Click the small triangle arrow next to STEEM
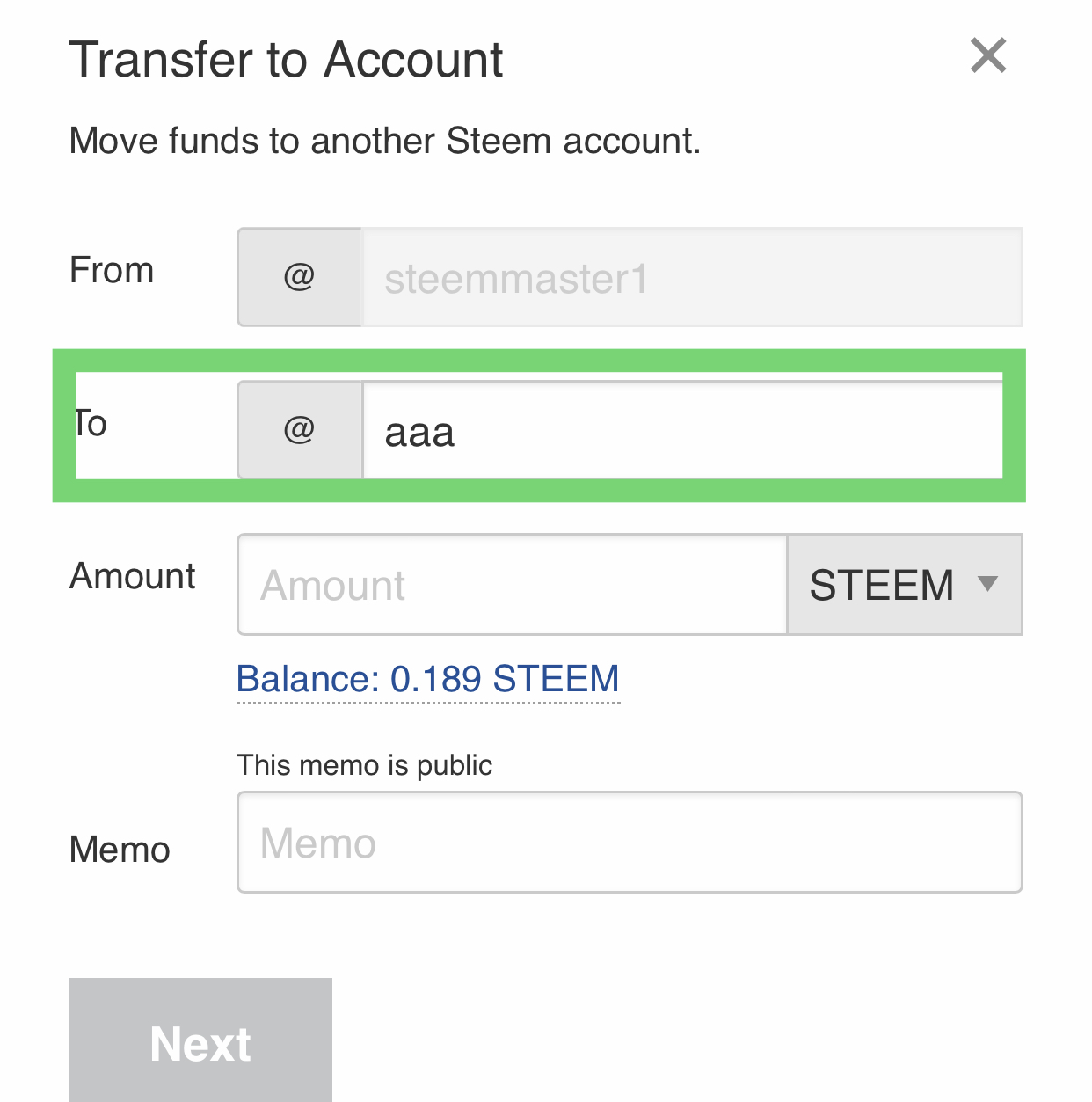Screen dimensions: 1092x1102 click(988, 583)
